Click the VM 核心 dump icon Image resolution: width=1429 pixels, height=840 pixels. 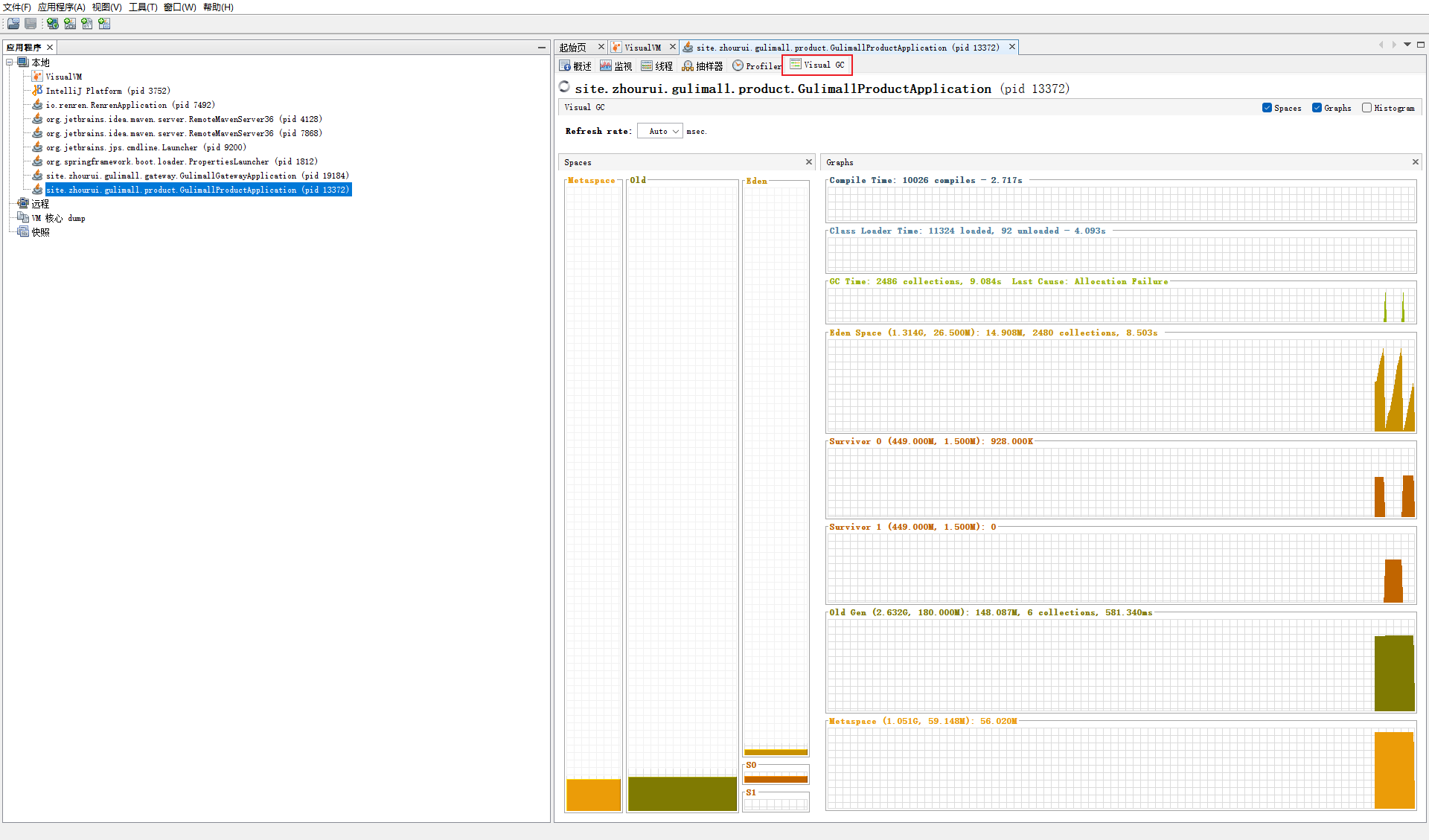pyautogui.click(x=23, y=218)
